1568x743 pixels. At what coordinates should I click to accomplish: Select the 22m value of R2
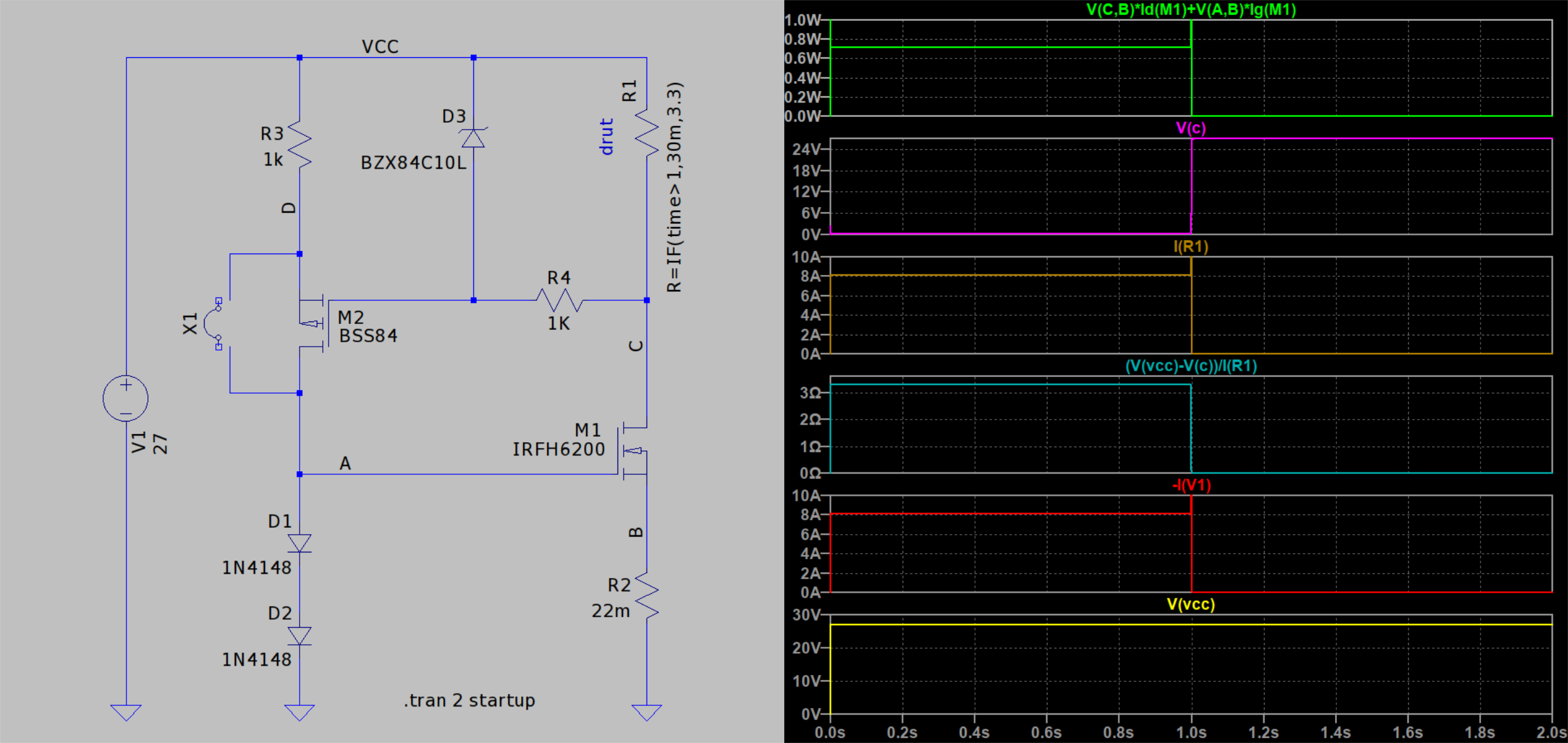pyautogui.click(x=611, y=611)
